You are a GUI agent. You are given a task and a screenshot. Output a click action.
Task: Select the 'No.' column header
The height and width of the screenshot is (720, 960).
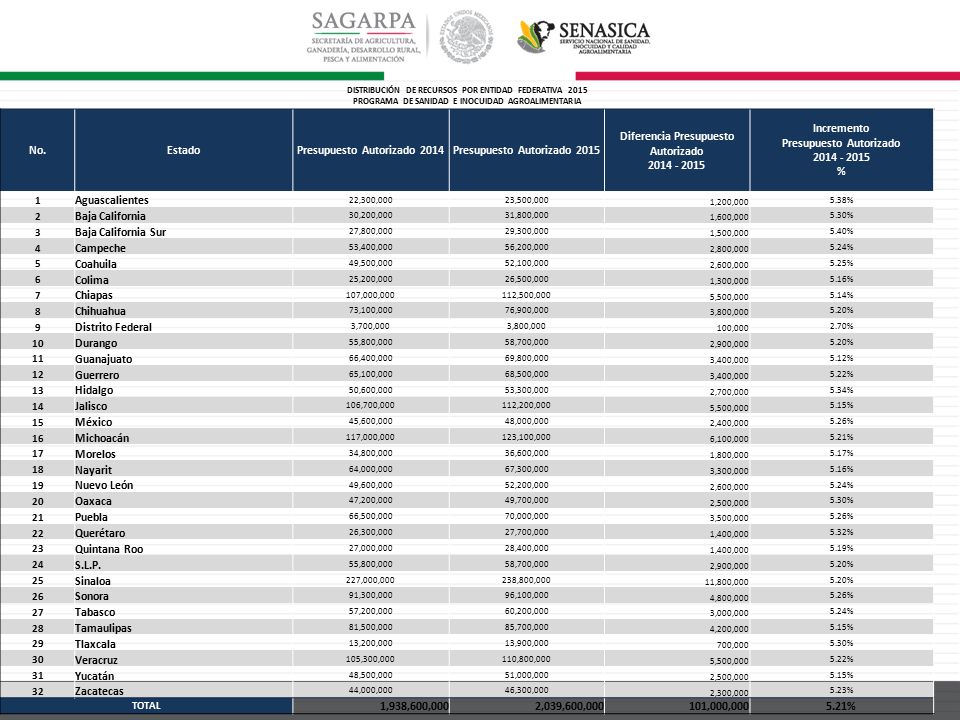point(37,150)
